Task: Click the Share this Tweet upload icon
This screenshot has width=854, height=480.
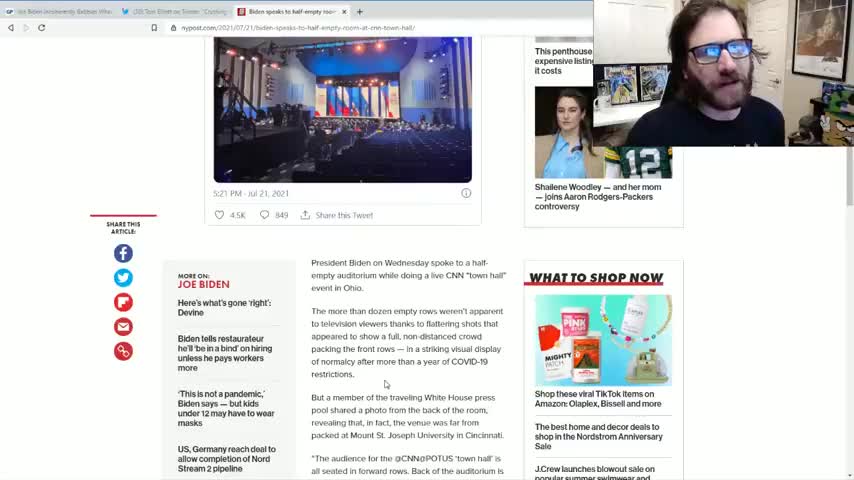Action: click(305, 215)
